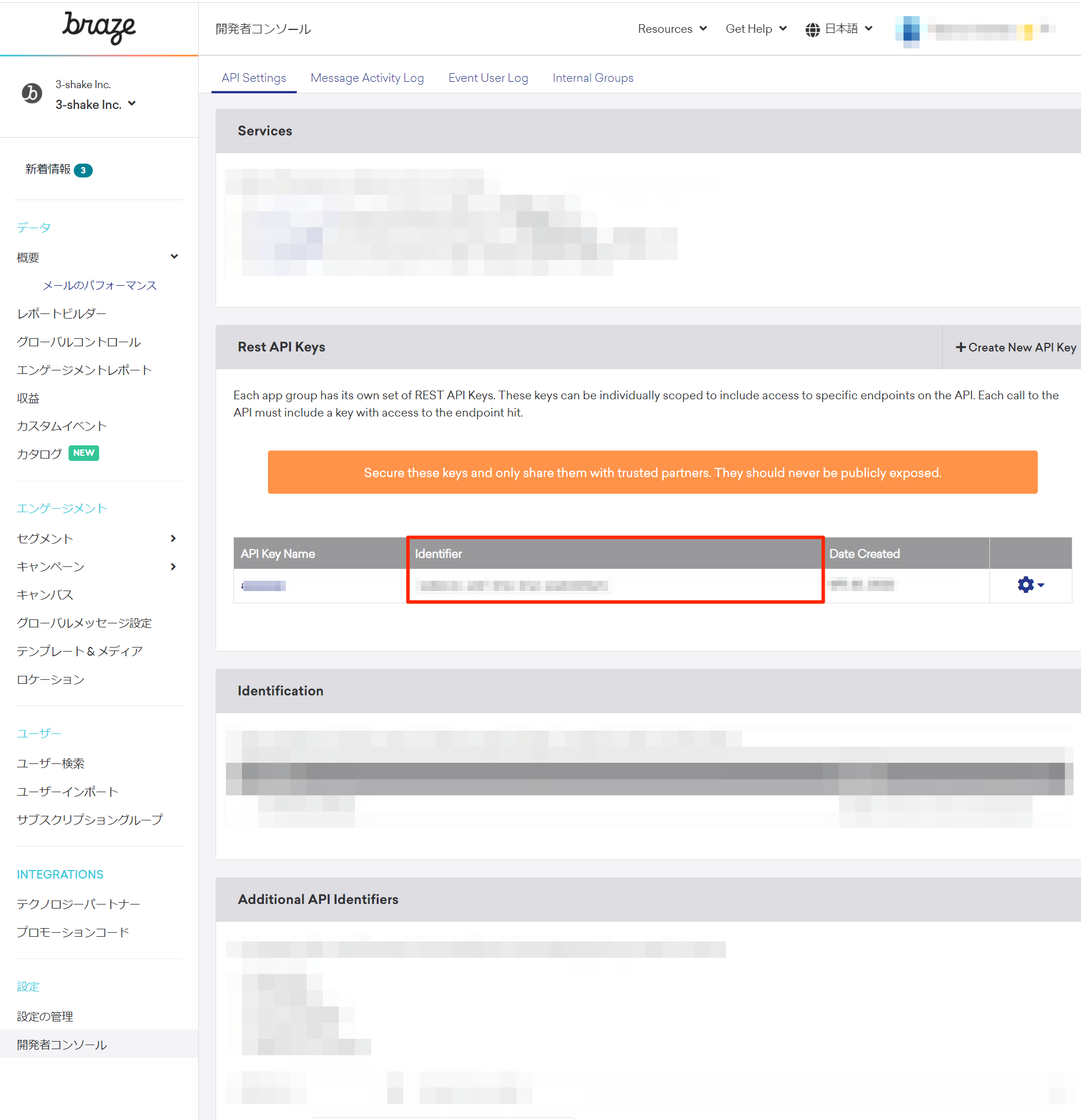Click the 新着情報 badge showing 3
This screenshot has width=1081, height=1120.
point(84,170)
